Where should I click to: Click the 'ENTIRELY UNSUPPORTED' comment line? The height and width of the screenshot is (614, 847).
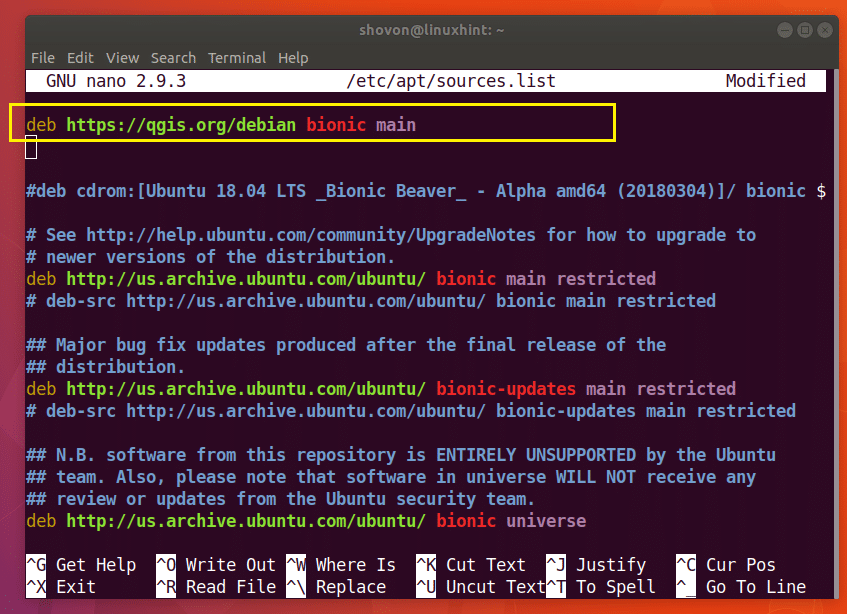click(400, 455)
